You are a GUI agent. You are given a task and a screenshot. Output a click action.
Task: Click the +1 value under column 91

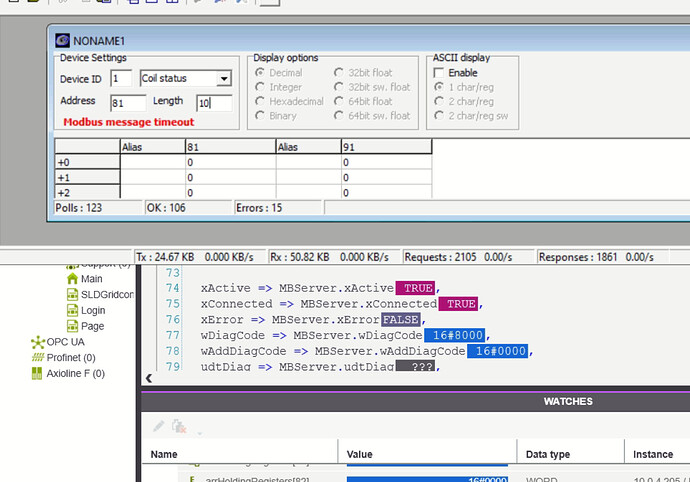pos(386,177)
